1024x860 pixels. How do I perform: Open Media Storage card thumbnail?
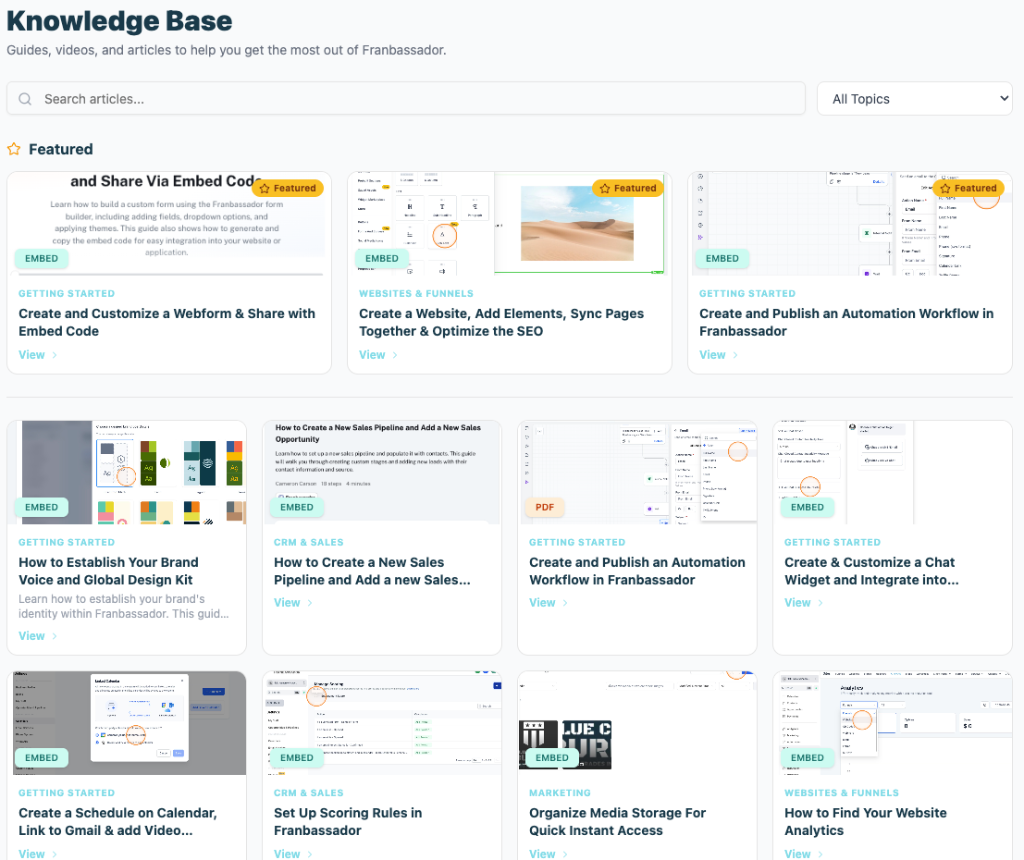pyautogui.click(x=637, y=723)
